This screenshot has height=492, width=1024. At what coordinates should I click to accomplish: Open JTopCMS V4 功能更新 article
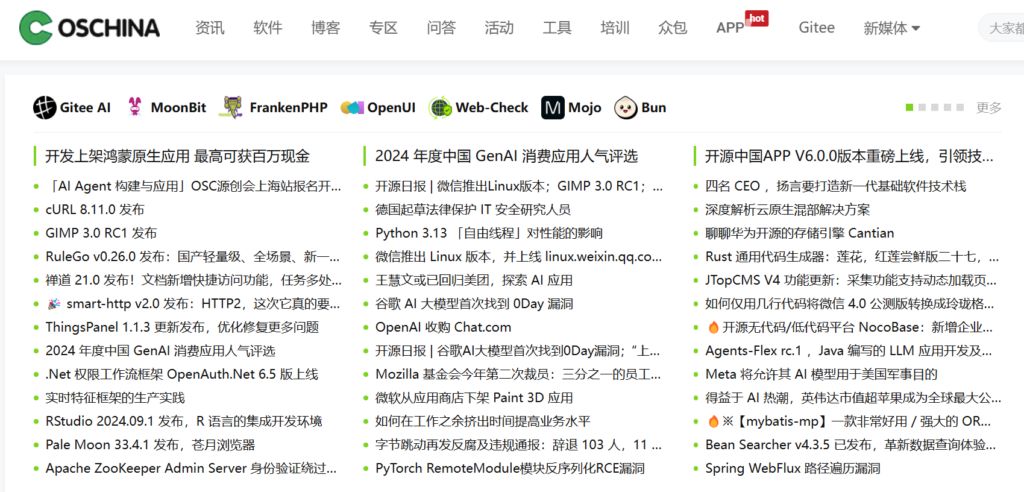(x=851, y=280)
